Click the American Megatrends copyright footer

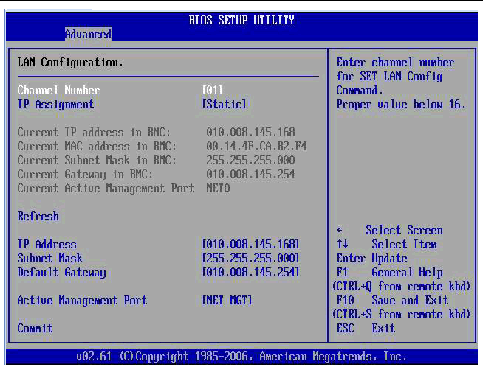tap(241, 357)
